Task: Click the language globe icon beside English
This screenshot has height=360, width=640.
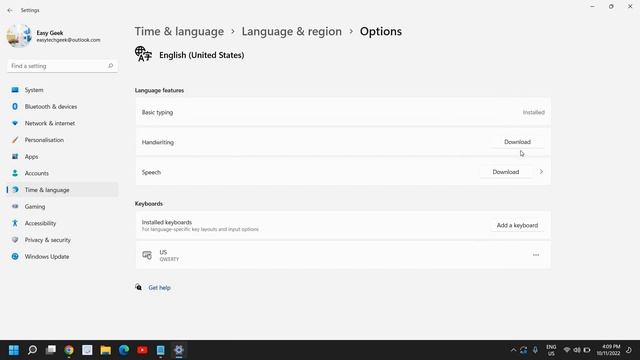Action: (x=143, y=54)
